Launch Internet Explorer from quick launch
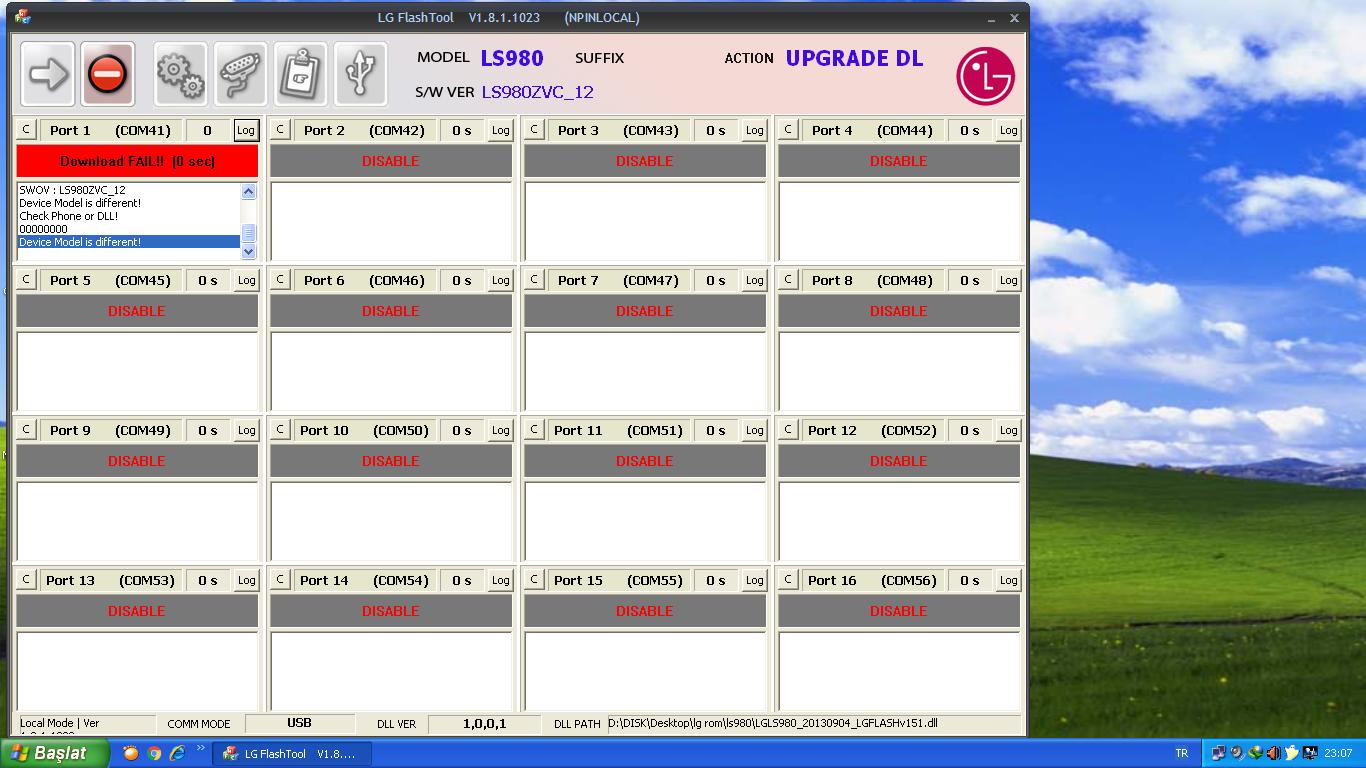Screen dimensions: 1366x768 coord(178,753)
